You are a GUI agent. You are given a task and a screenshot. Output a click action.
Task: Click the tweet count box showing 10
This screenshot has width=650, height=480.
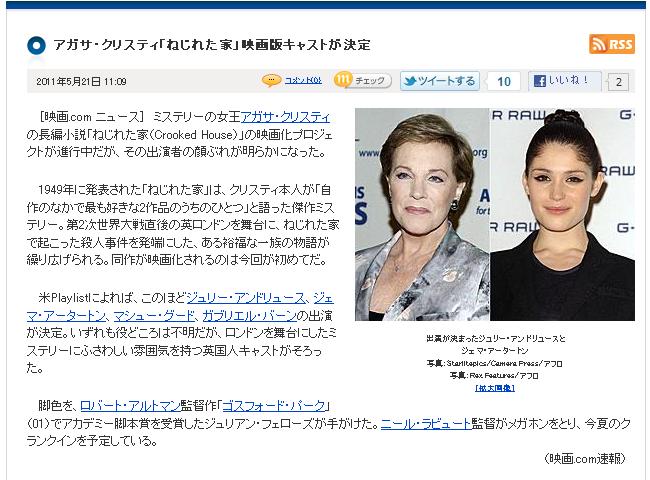pyautogui.click(x=504, y=81)
